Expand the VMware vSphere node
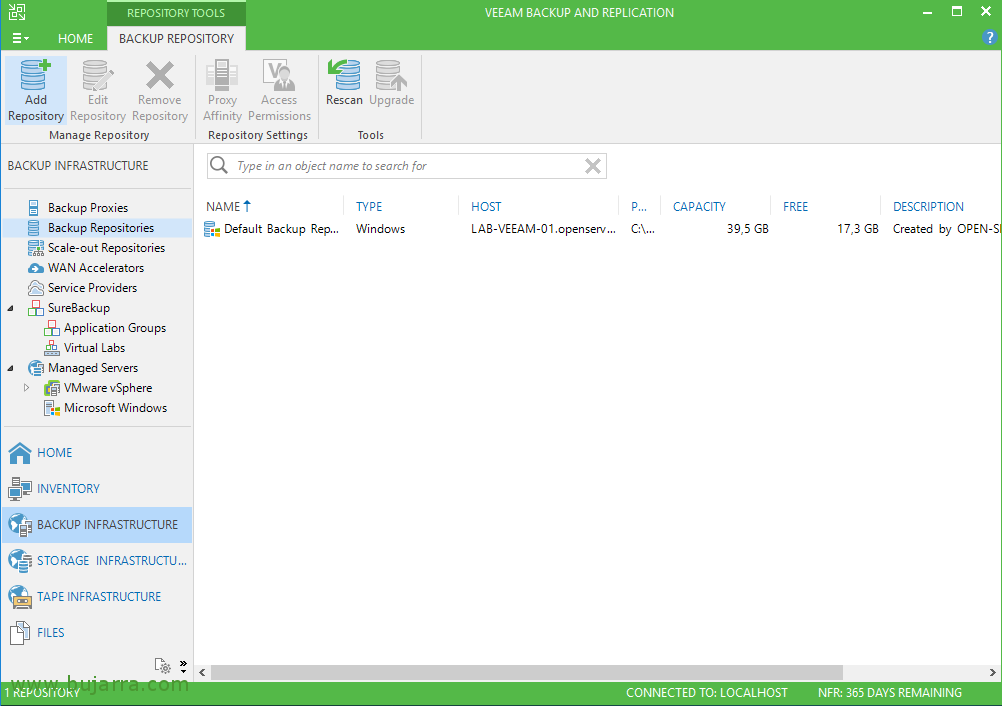1002x706 pixels. 26,388
